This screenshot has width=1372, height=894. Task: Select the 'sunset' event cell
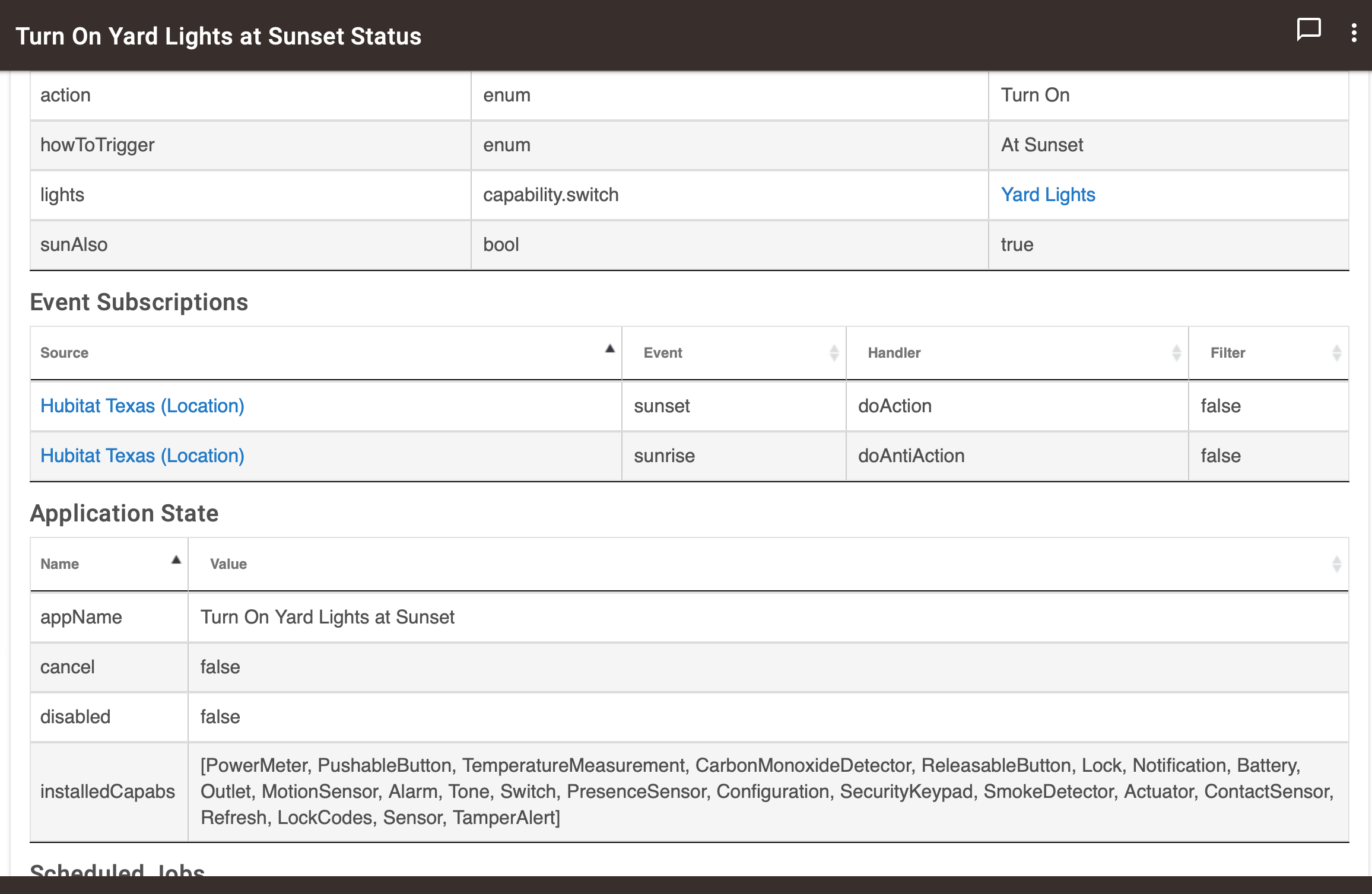[734, 406]
